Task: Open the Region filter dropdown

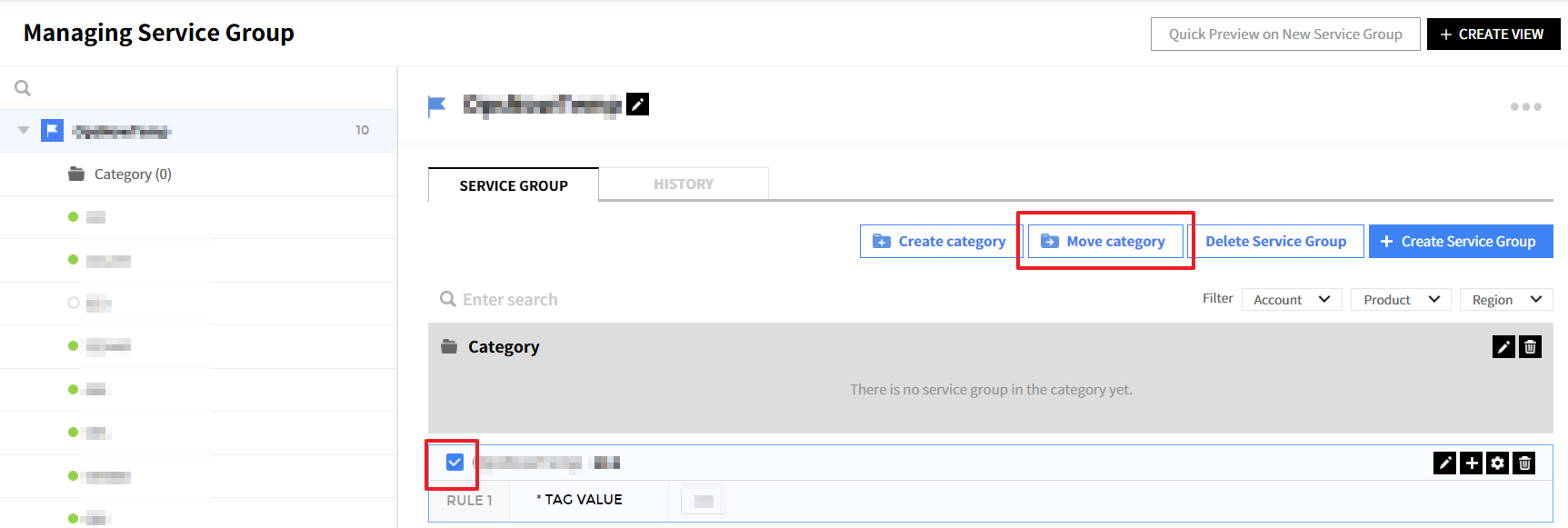Action: 1506,300
